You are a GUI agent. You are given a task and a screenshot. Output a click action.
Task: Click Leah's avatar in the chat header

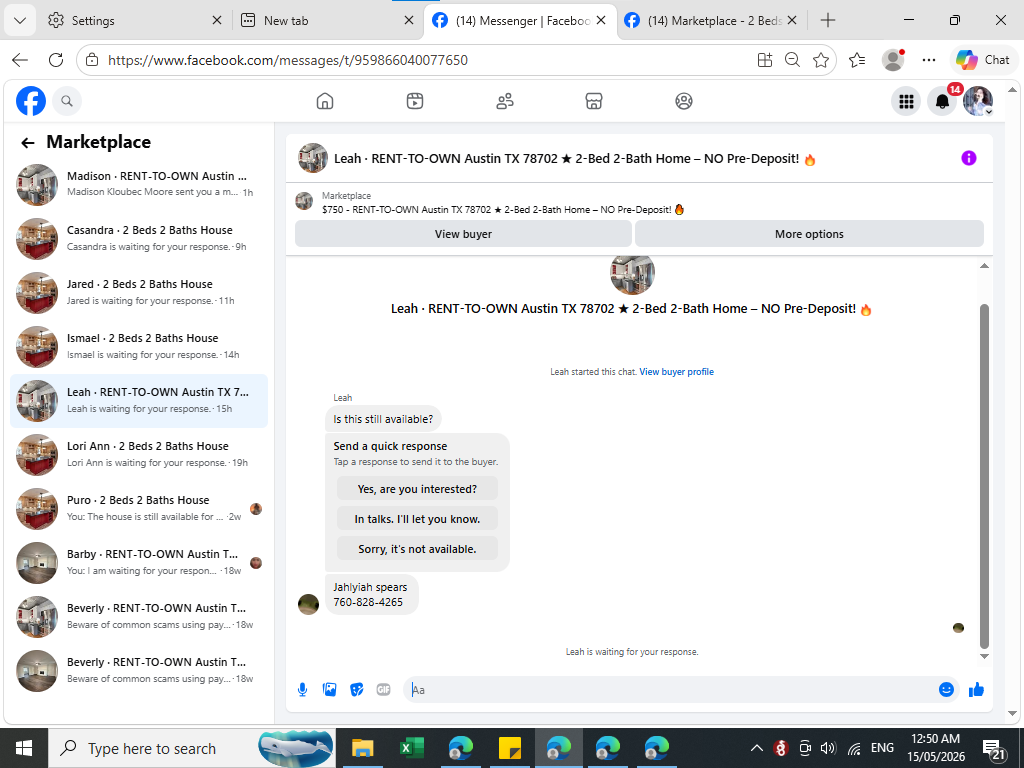point(313,158)
